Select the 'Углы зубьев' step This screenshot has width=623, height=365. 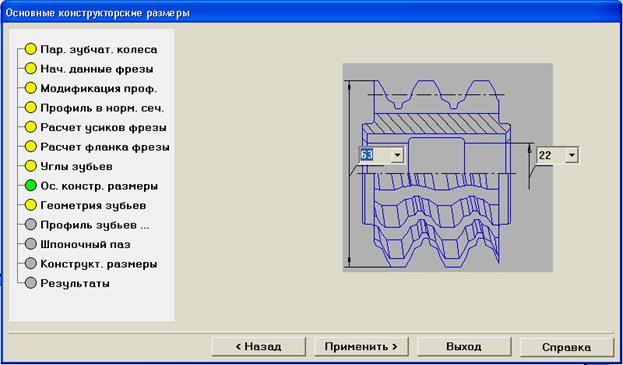click(76, 166)
